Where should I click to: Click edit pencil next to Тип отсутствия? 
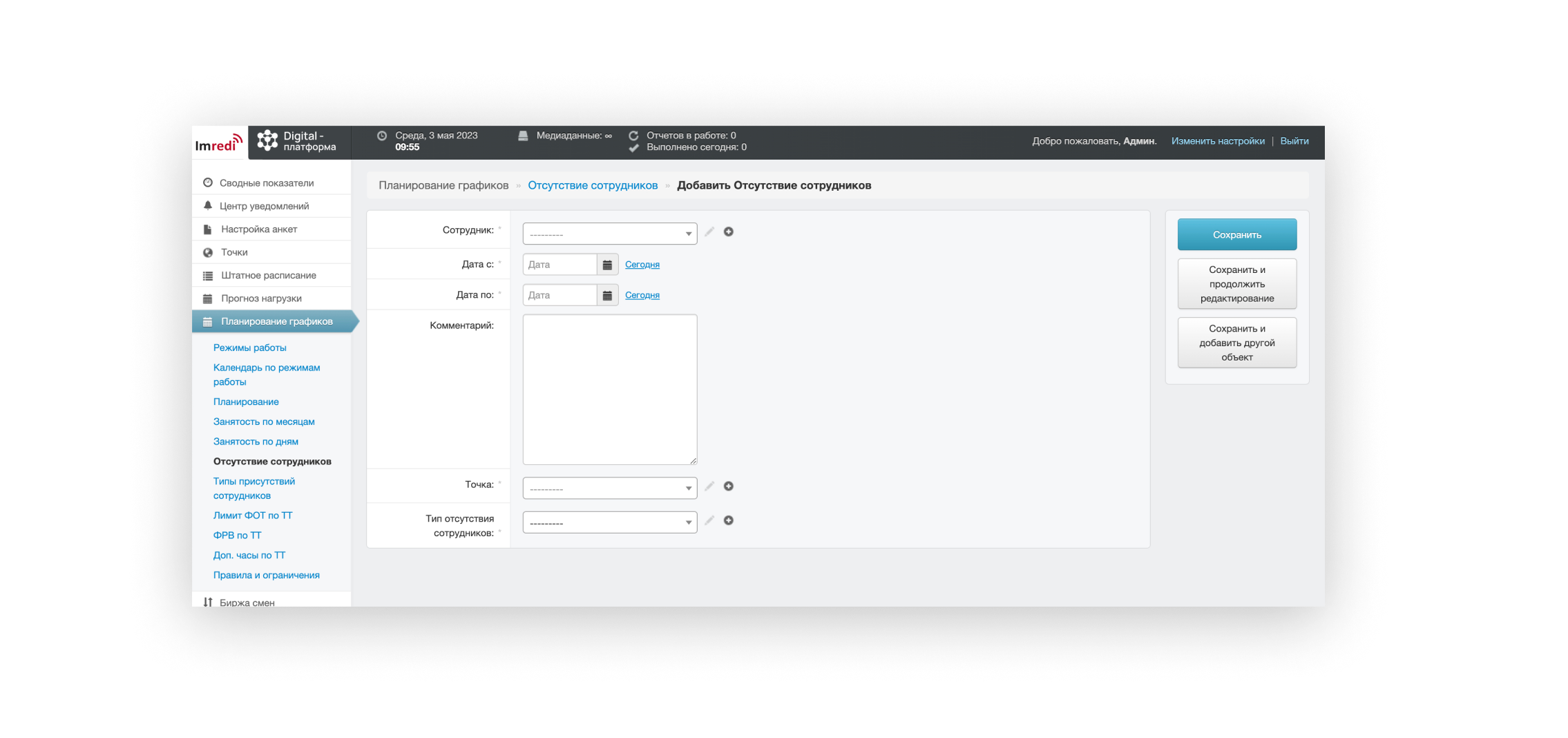pos(709,520)
